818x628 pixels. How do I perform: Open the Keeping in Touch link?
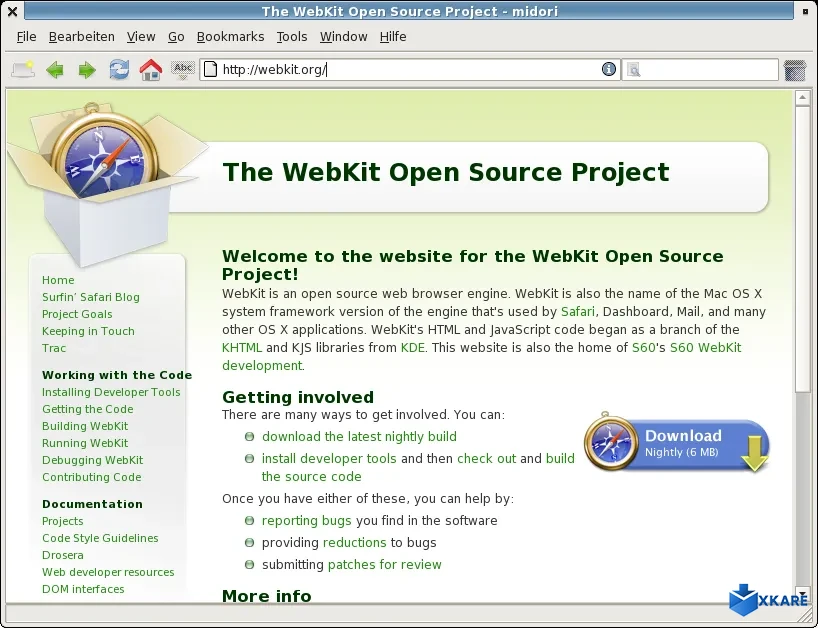pyautogui.click(x=88, y=331)
